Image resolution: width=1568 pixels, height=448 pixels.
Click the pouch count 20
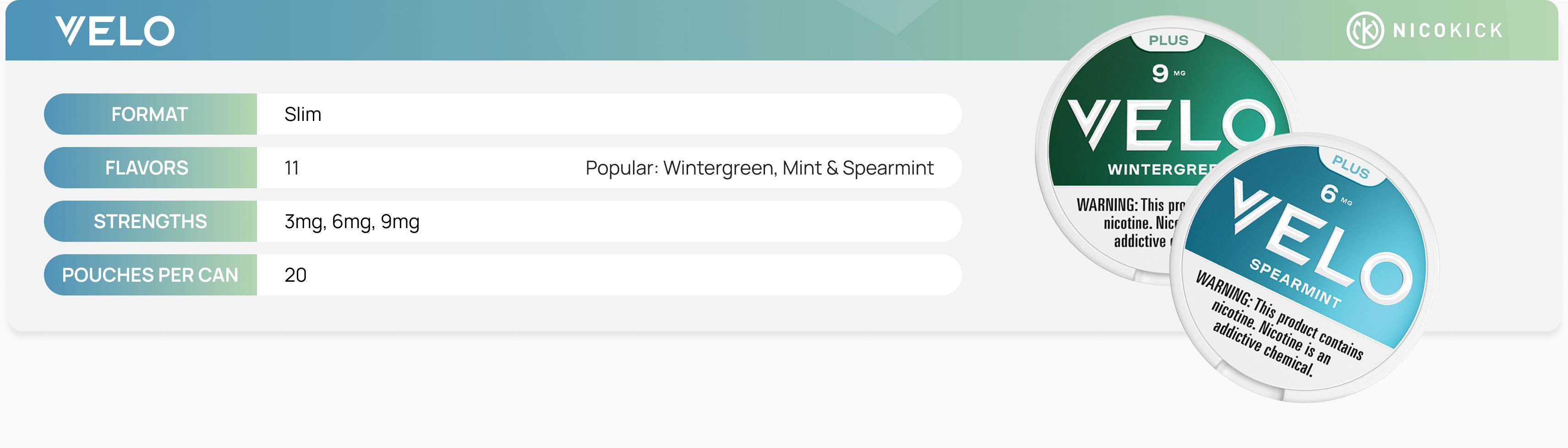(295, 275)
